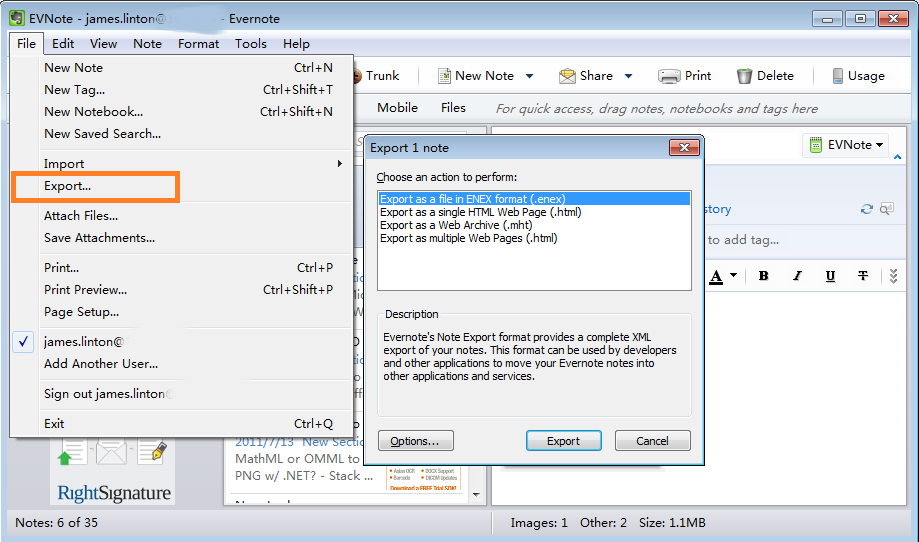Screen dimensions: 919x542
Task: Select Export as multiple Web Pages
Action: (x=534, y=238)
